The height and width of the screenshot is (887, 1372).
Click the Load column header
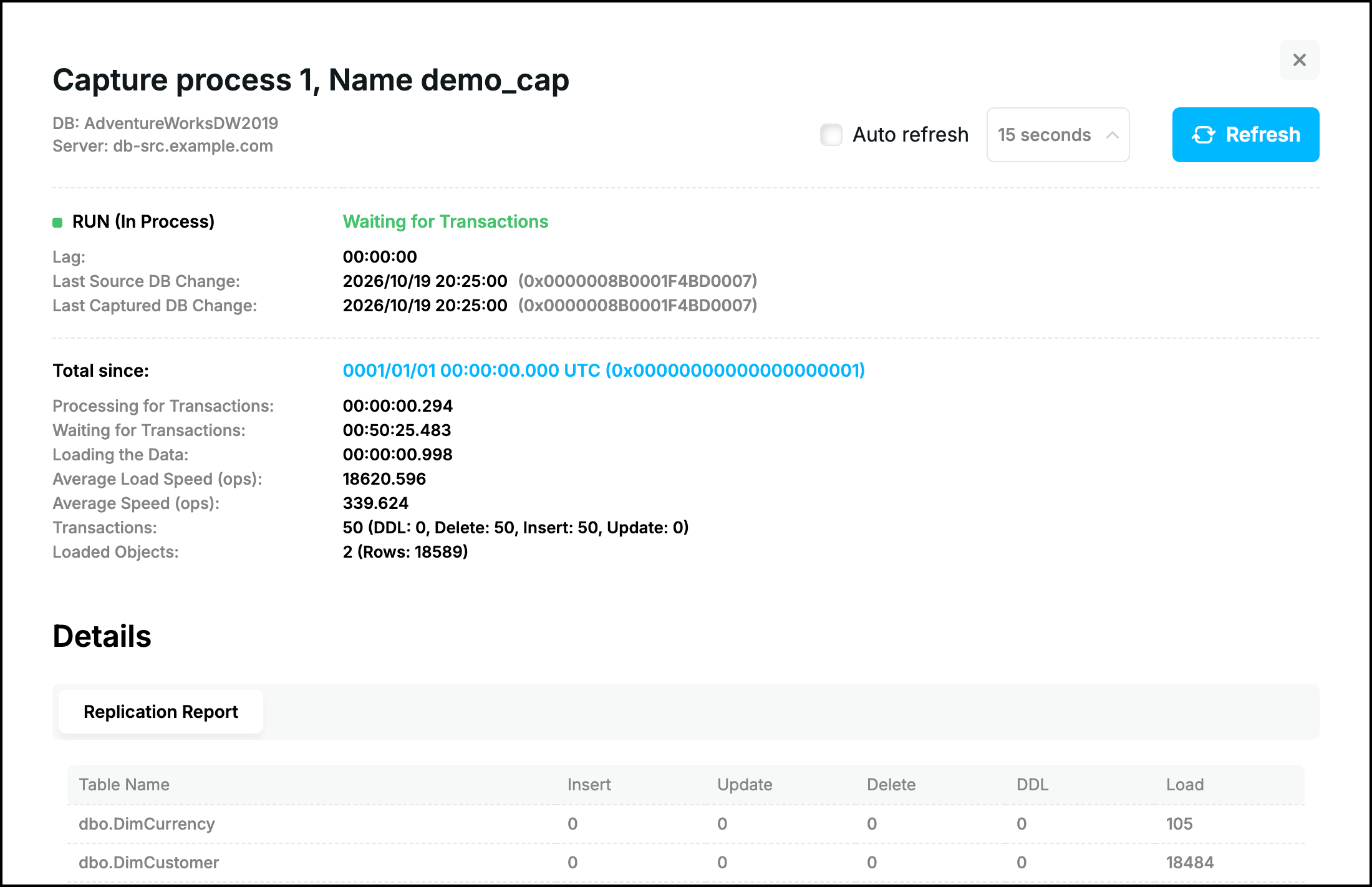1185,785
